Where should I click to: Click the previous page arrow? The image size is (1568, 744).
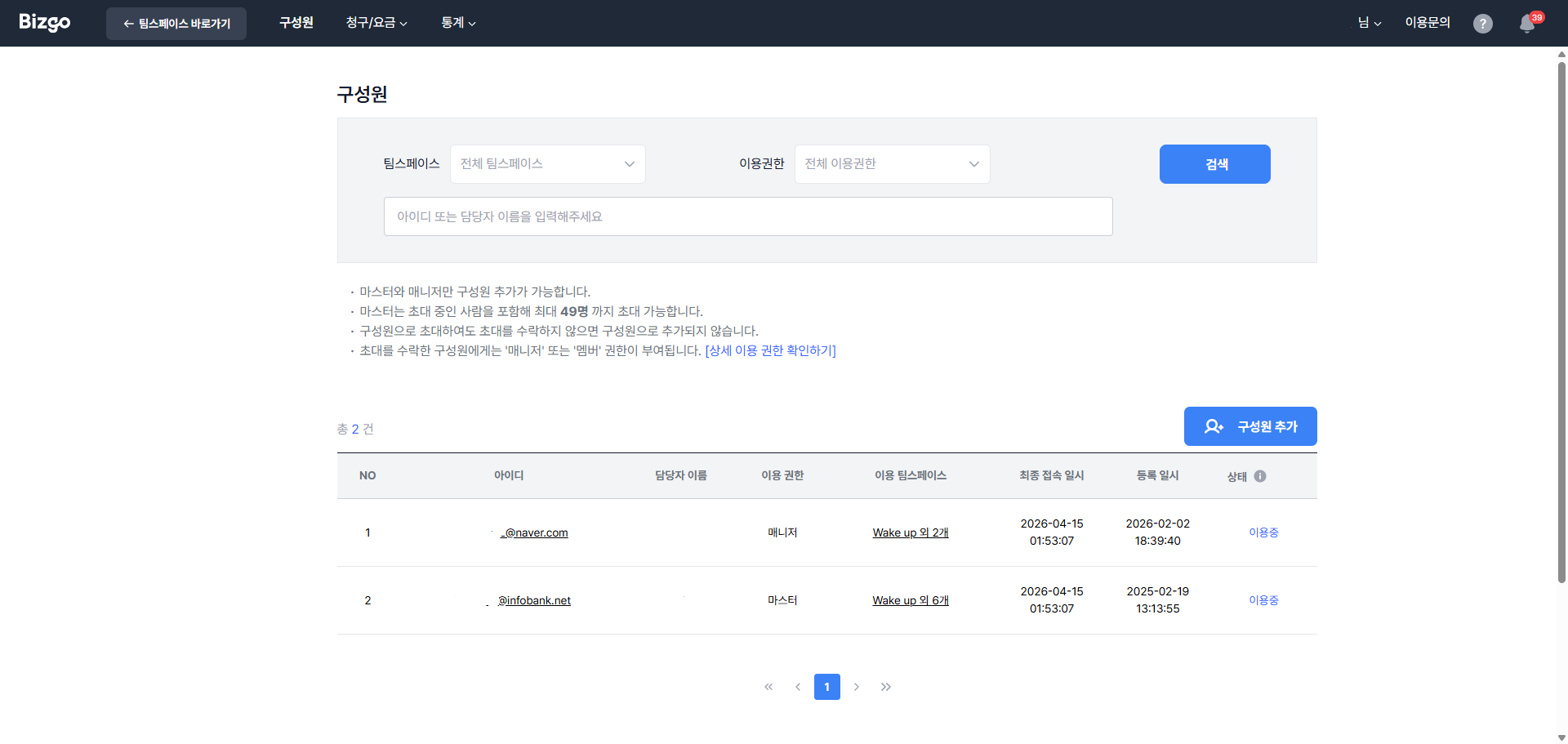798,687
